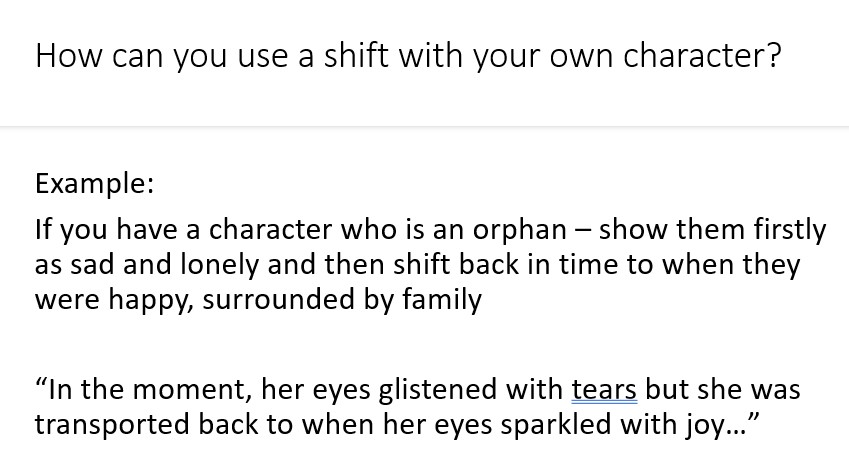Click the words "but she was" in the quote
Viewport: 849px width, 475px height.
point(723,390)
